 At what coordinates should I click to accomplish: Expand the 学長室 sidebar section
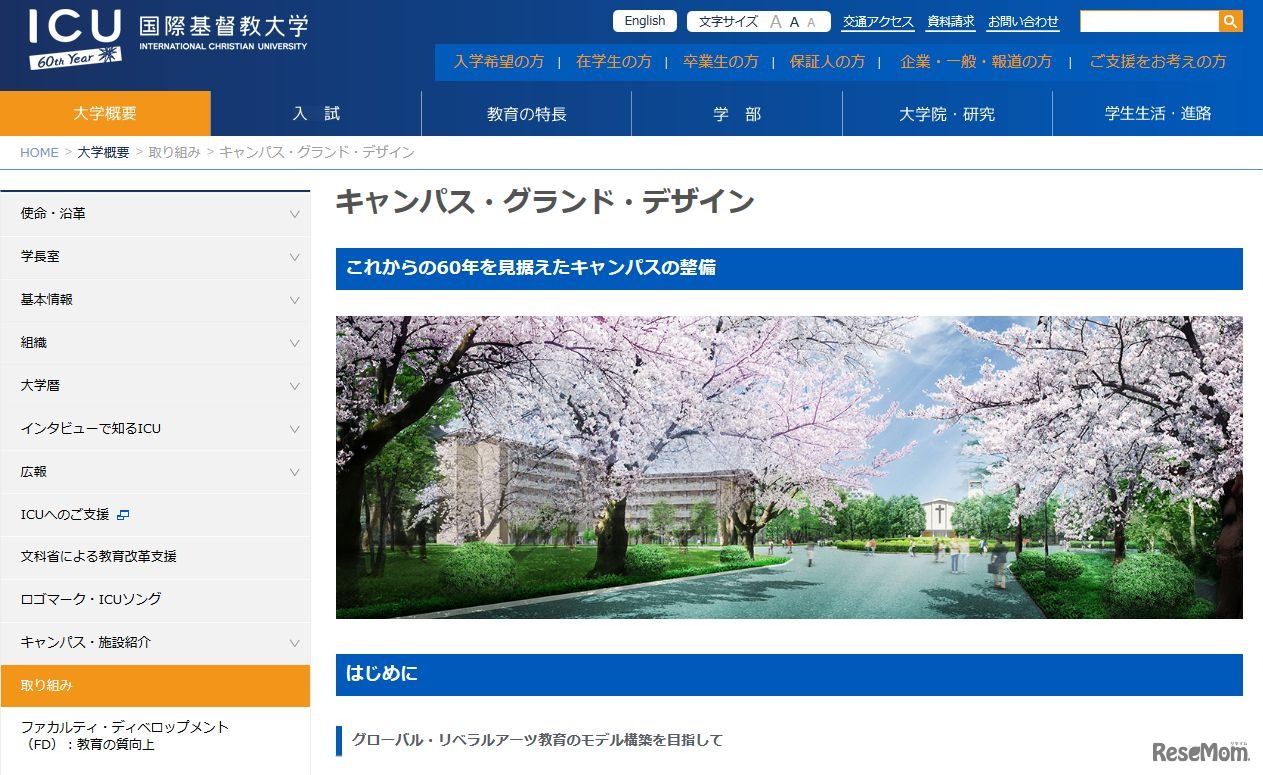(x=294, y=257)
